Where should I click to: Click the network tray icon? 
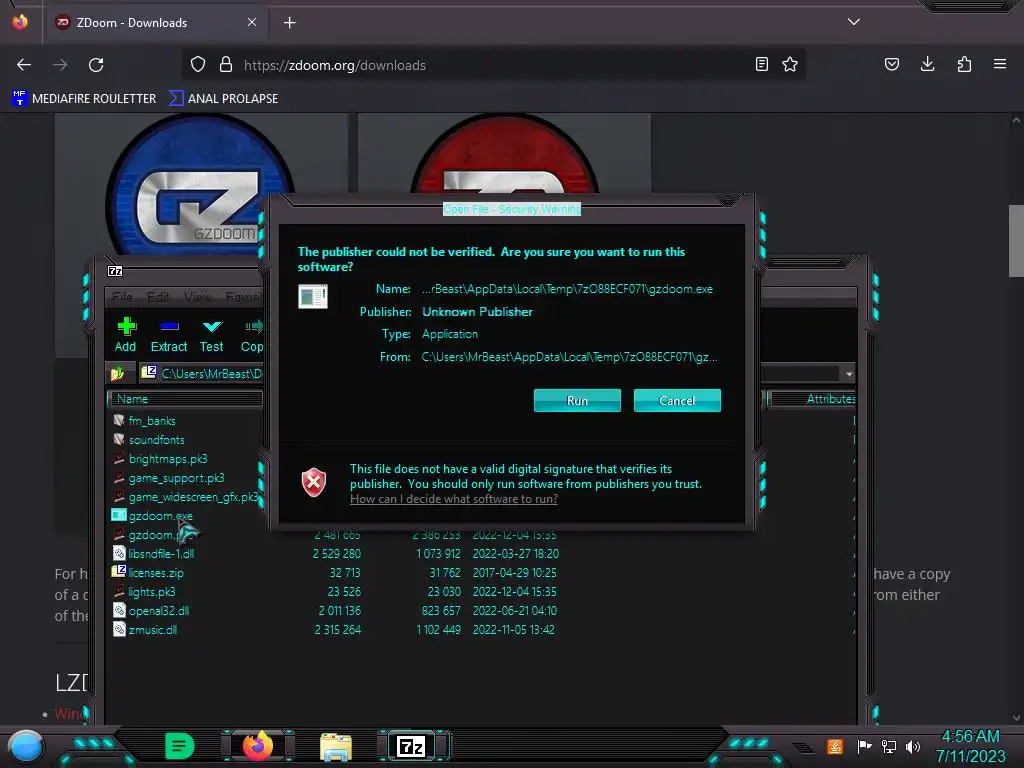(889, 746)
